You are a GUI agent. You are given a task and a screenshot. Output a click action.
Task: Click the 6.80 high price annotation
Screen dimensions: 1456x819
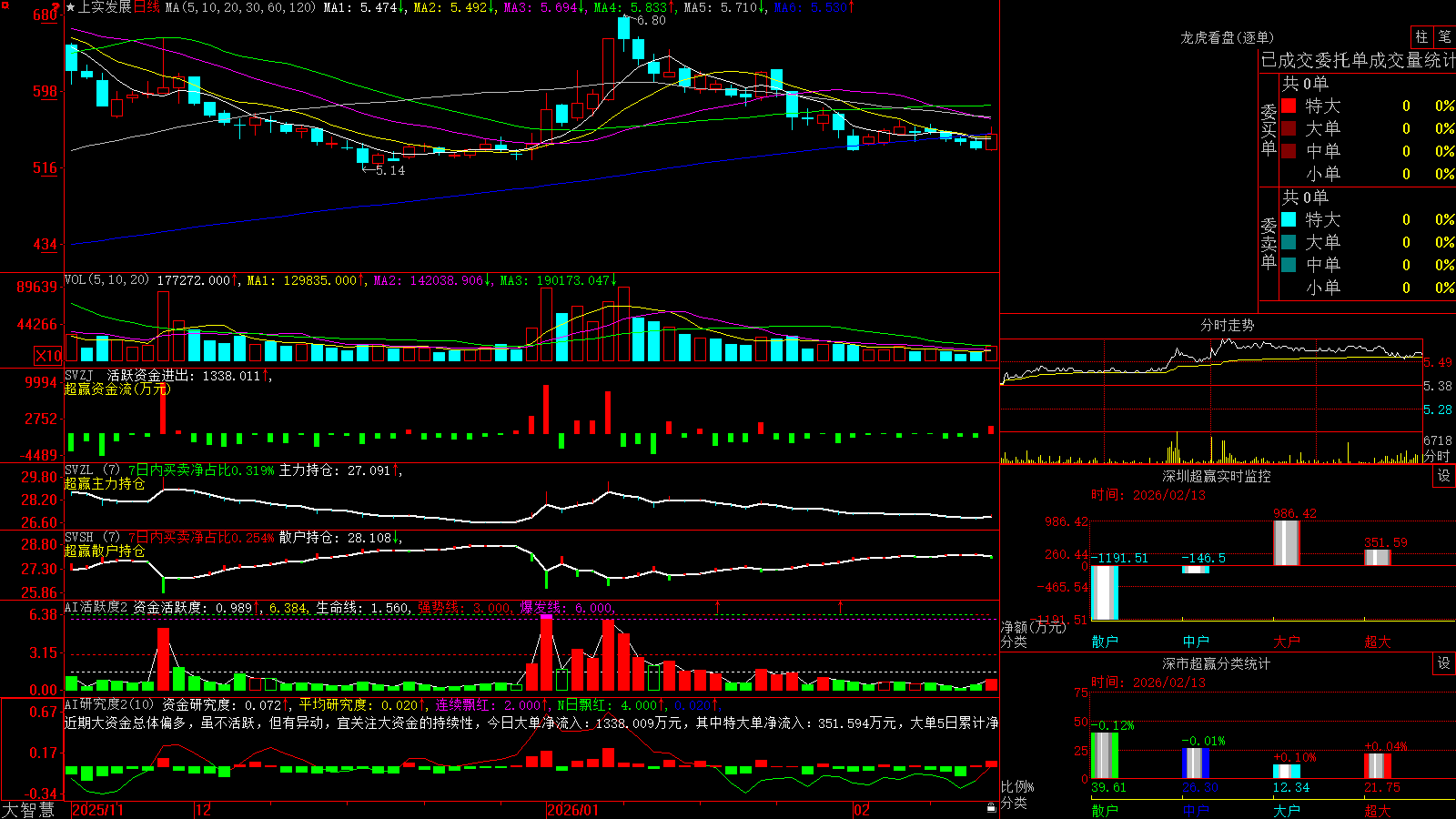coord(650,20)
